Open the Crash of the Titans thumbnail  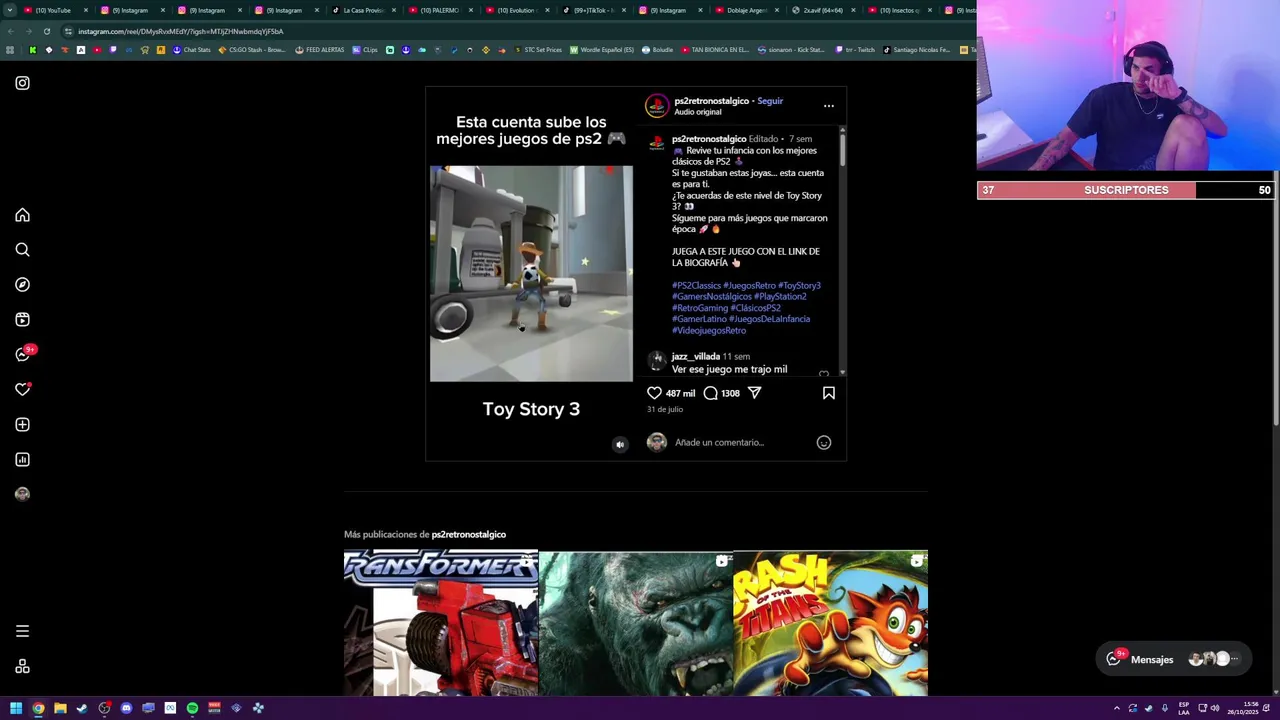(x=830, y=623)
